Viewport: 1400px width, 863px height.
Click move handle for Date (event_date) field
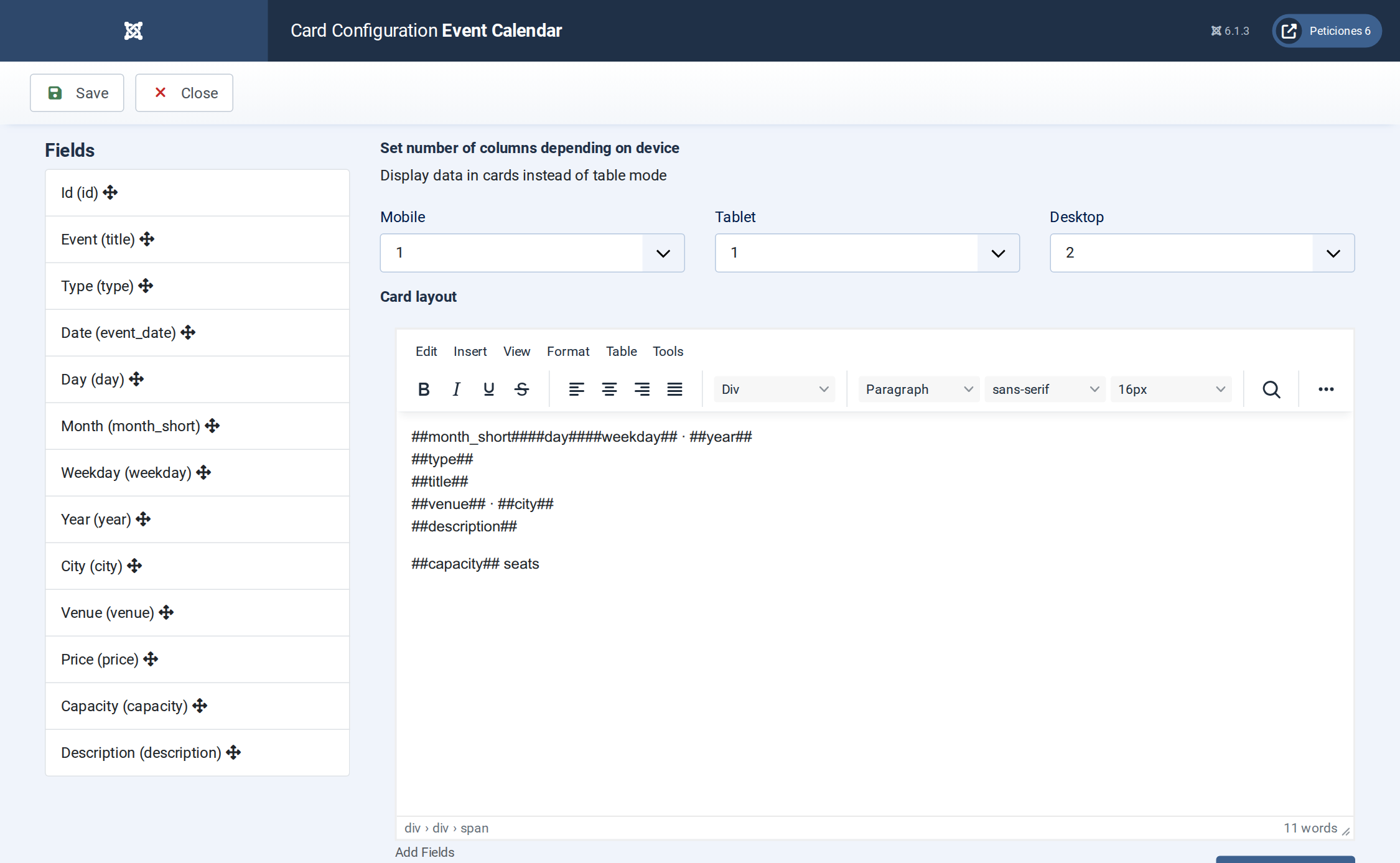click(188, 332)
